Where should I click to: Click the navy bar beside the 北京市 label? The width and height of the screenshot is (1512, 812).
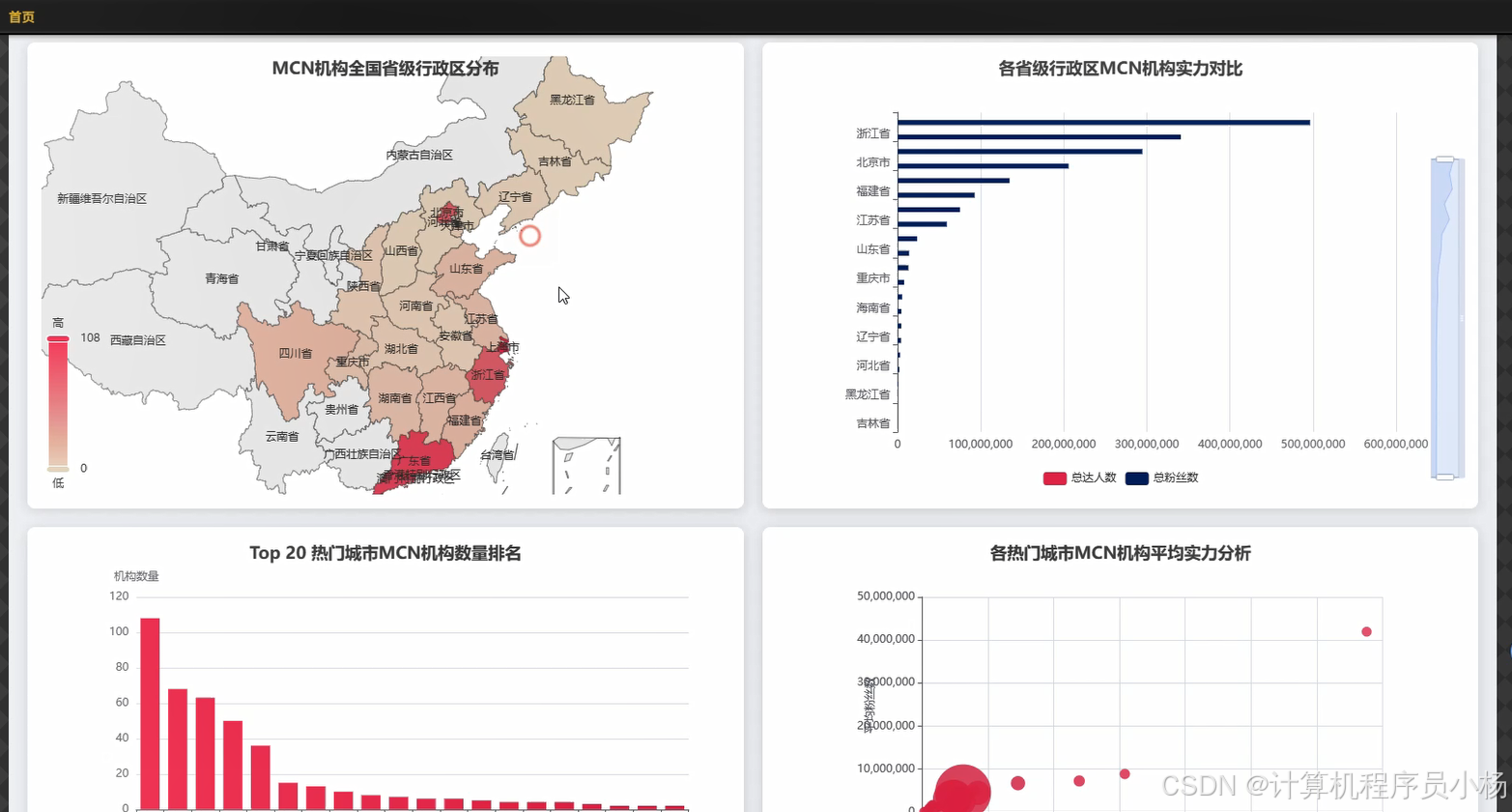click(983, 166)
